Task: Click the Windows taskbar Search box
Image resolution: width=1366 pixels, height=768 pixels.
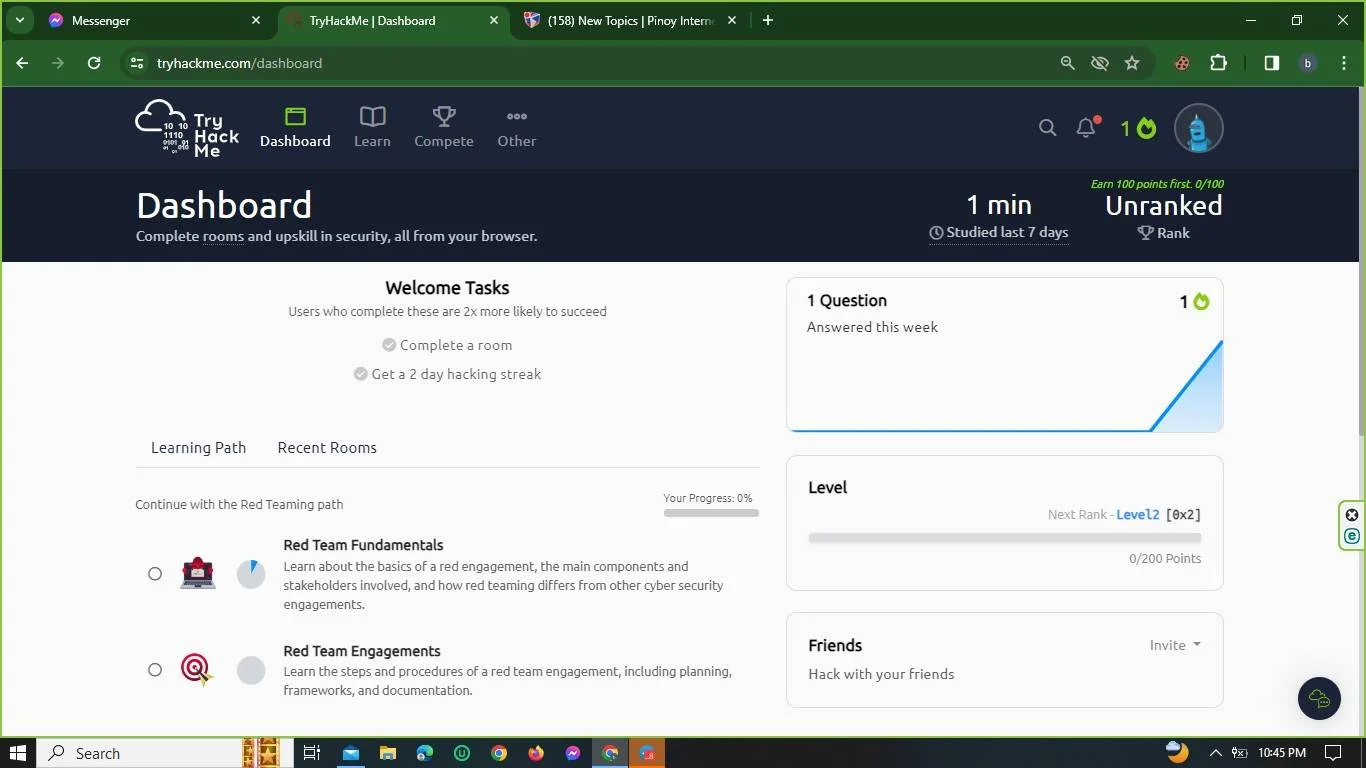Action: (140, 753)
